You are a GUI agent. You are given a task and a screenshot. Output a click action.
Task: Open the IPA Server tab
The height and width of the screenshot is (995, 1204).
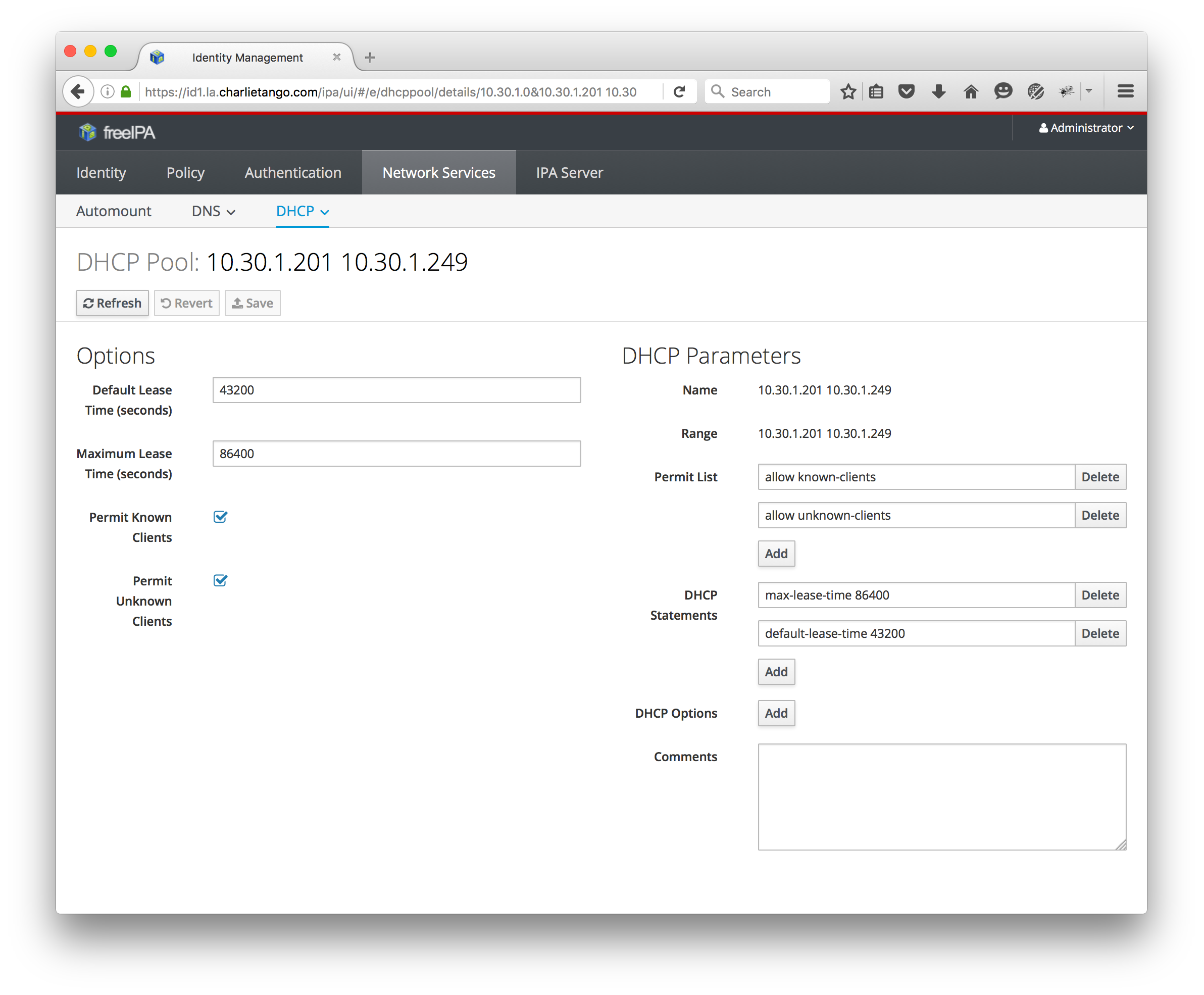point(570,173)
